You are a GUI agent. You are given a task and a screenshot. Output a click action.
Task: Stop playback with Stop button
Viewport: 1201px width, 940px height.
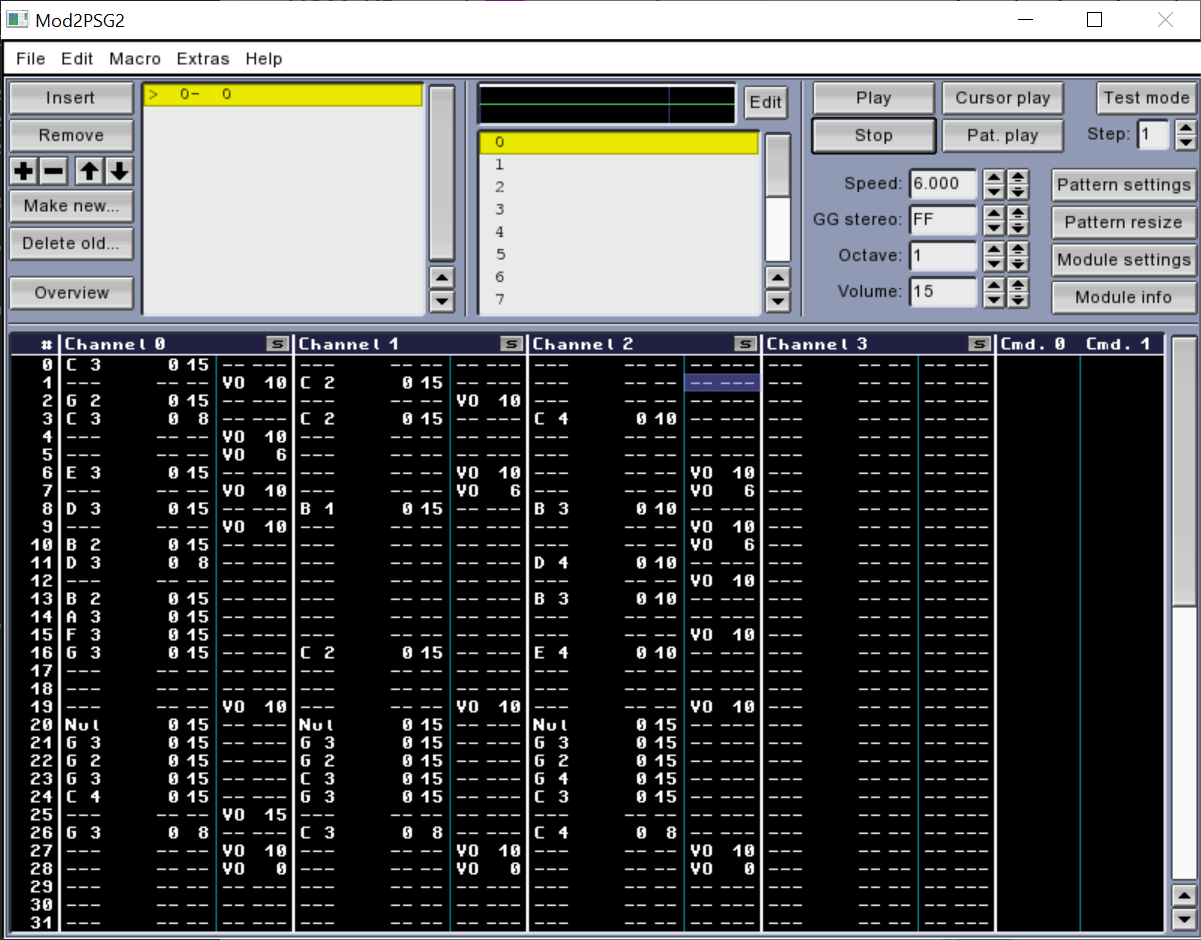tap(873, 135)
